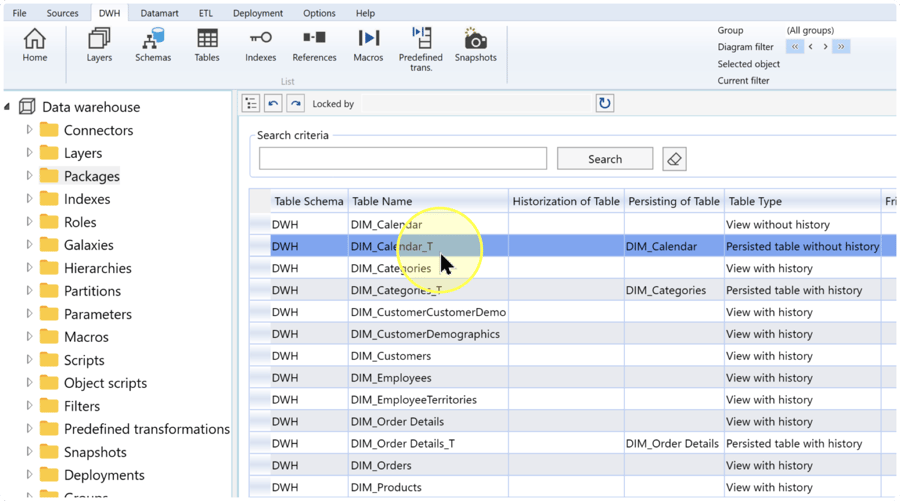Image resolution: width=900 pixels, height=501 pixels.
Task: Click the Scripts folder icon
Action: click(49, 360)
